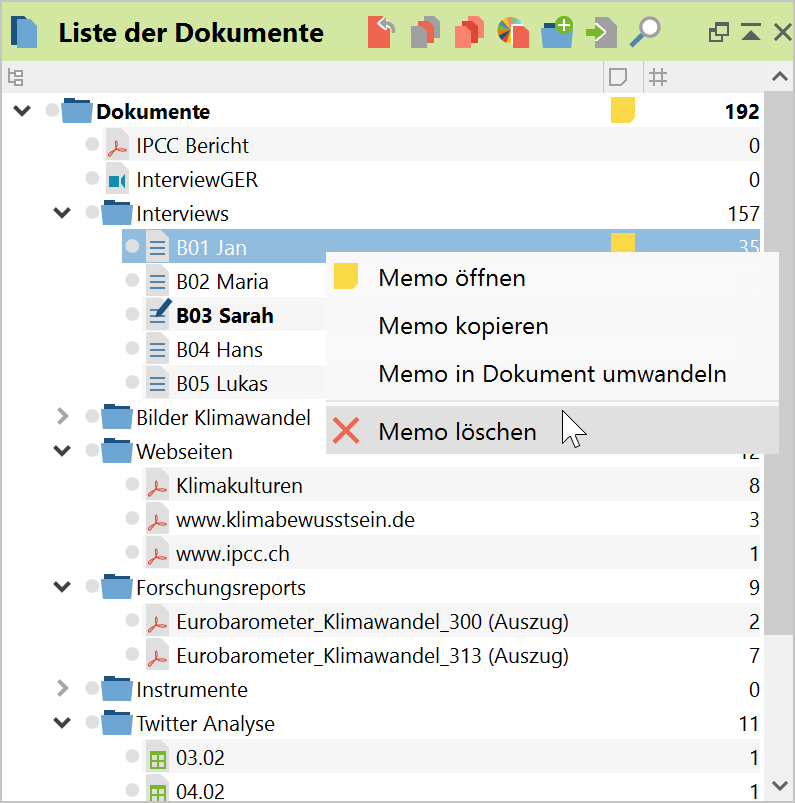This screenshot has height=803, width=795.
Task: Choose Memo löschen from context menu
Action: 552,431
